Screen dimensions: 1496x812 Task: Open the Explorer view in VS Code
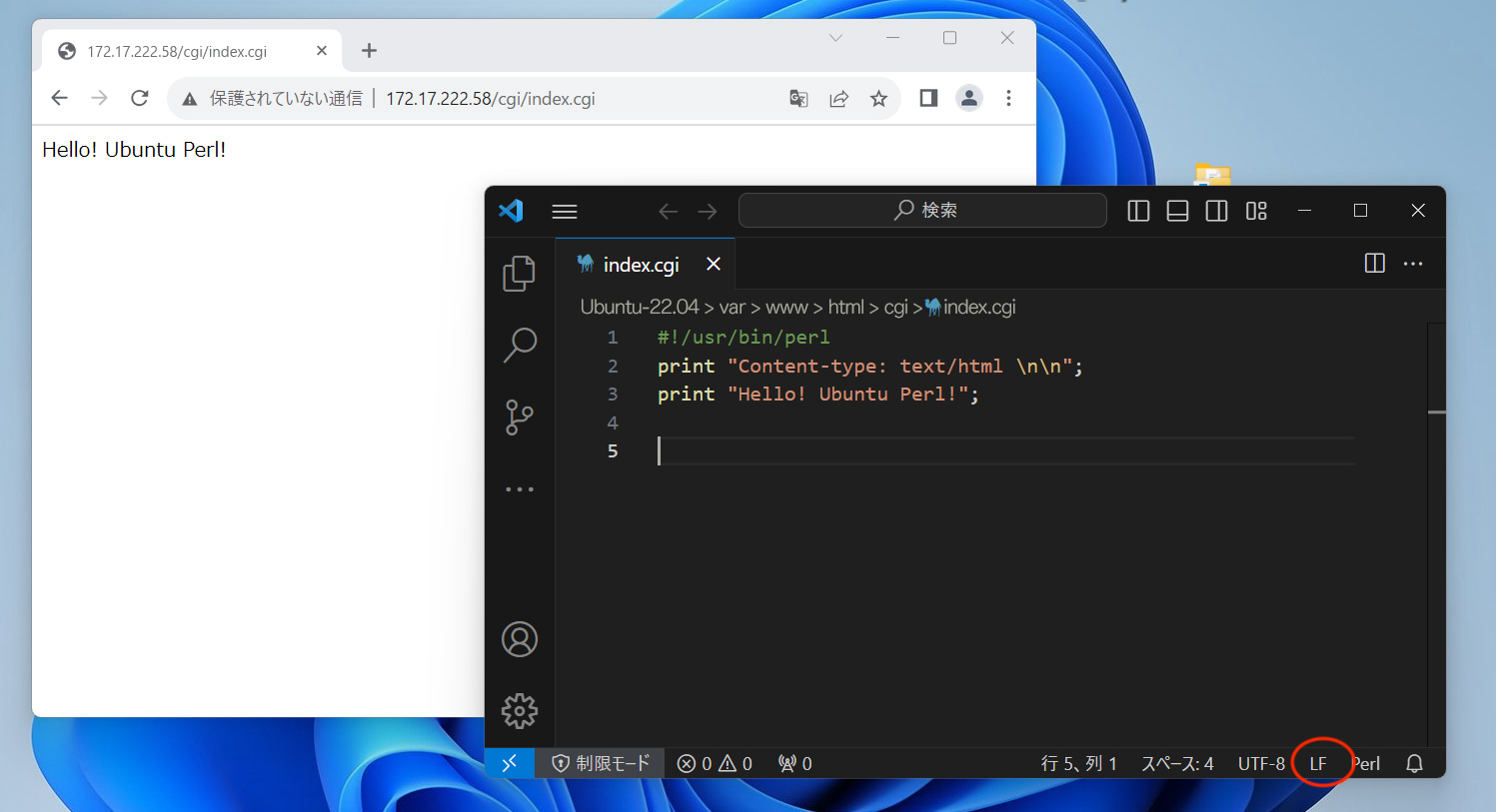point(519,274)
